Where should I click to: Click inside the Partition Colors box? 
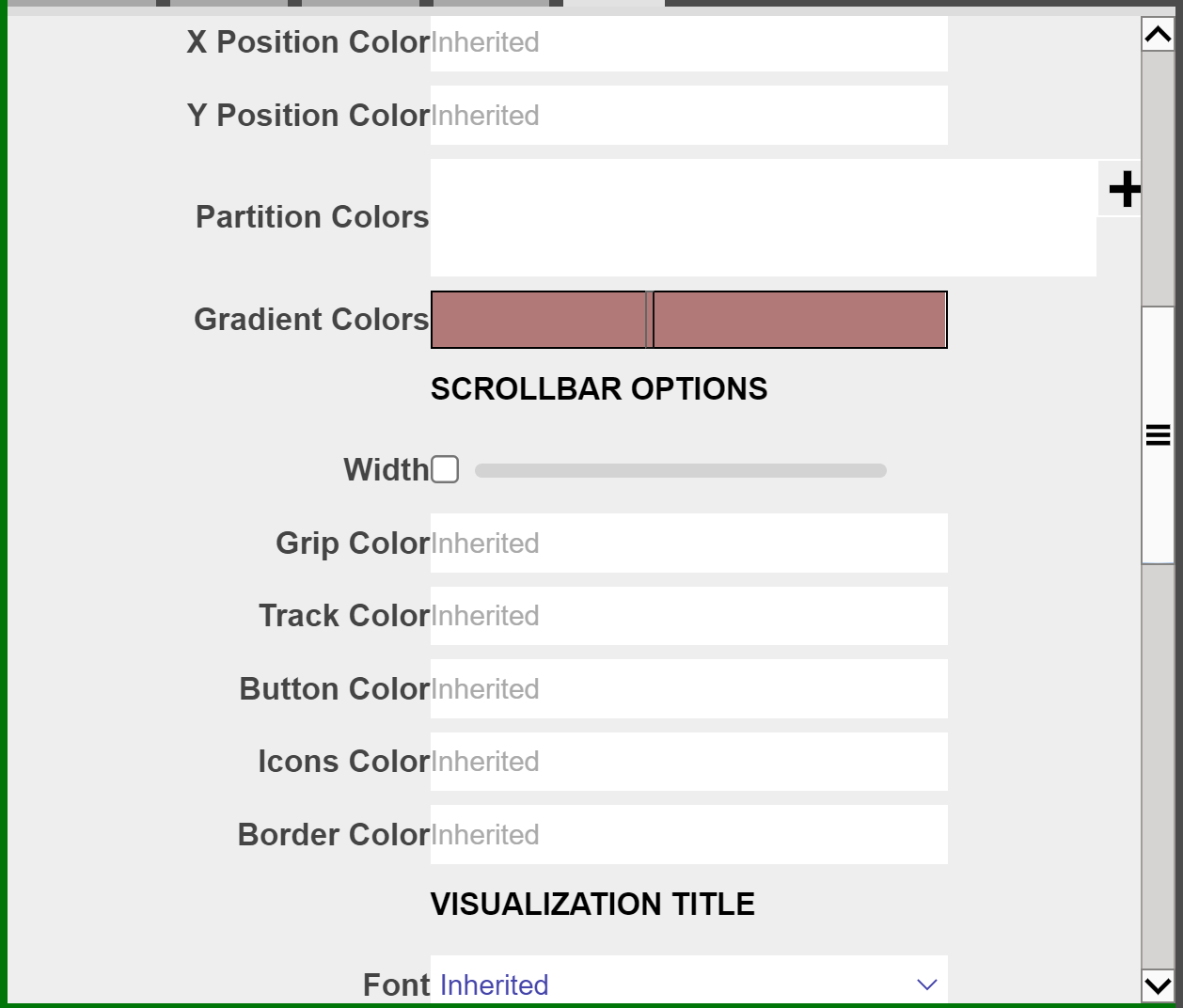(763, 217)
